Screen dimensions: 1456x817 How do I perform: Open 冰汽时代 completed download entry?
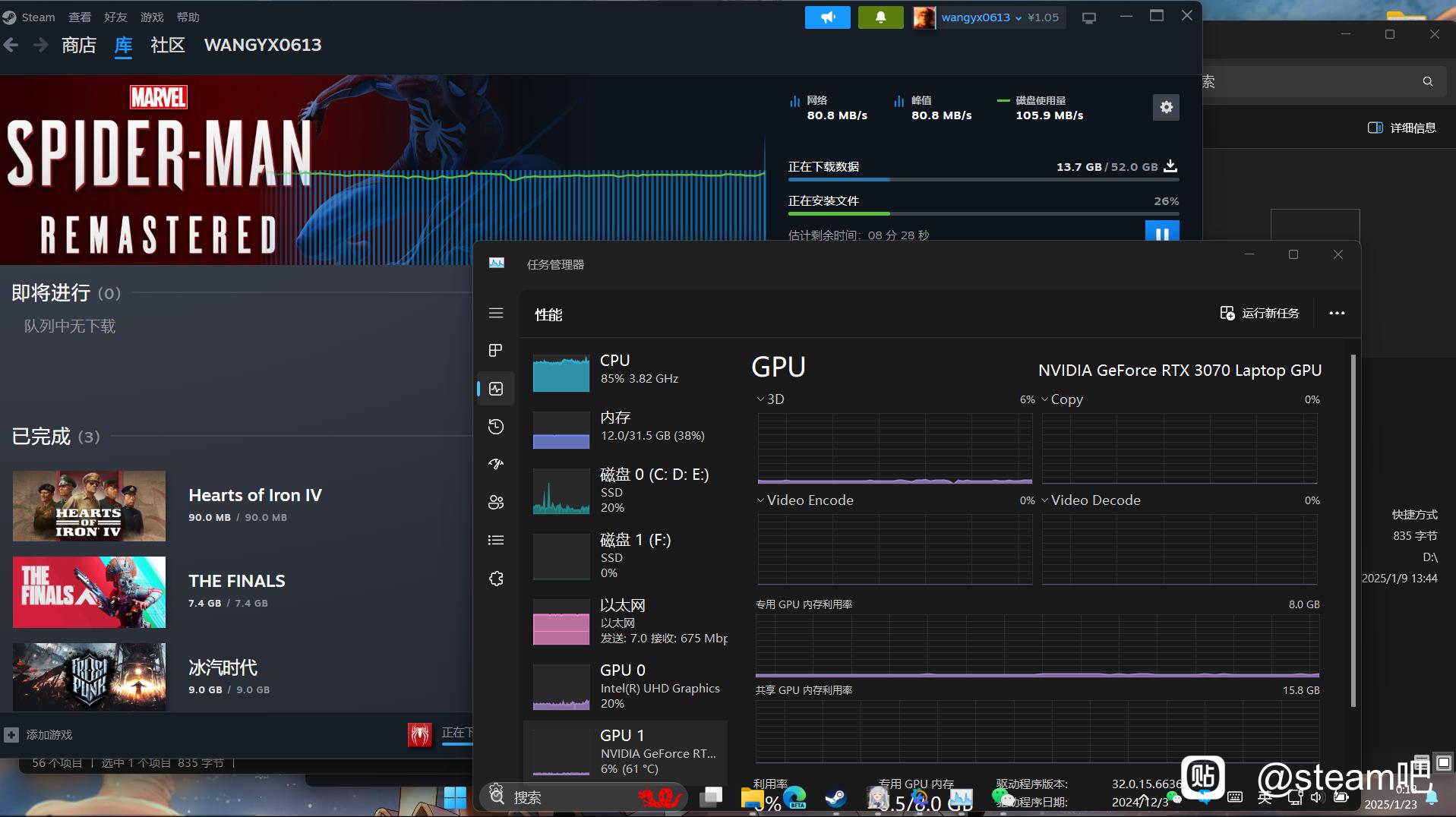coord(223,667)
